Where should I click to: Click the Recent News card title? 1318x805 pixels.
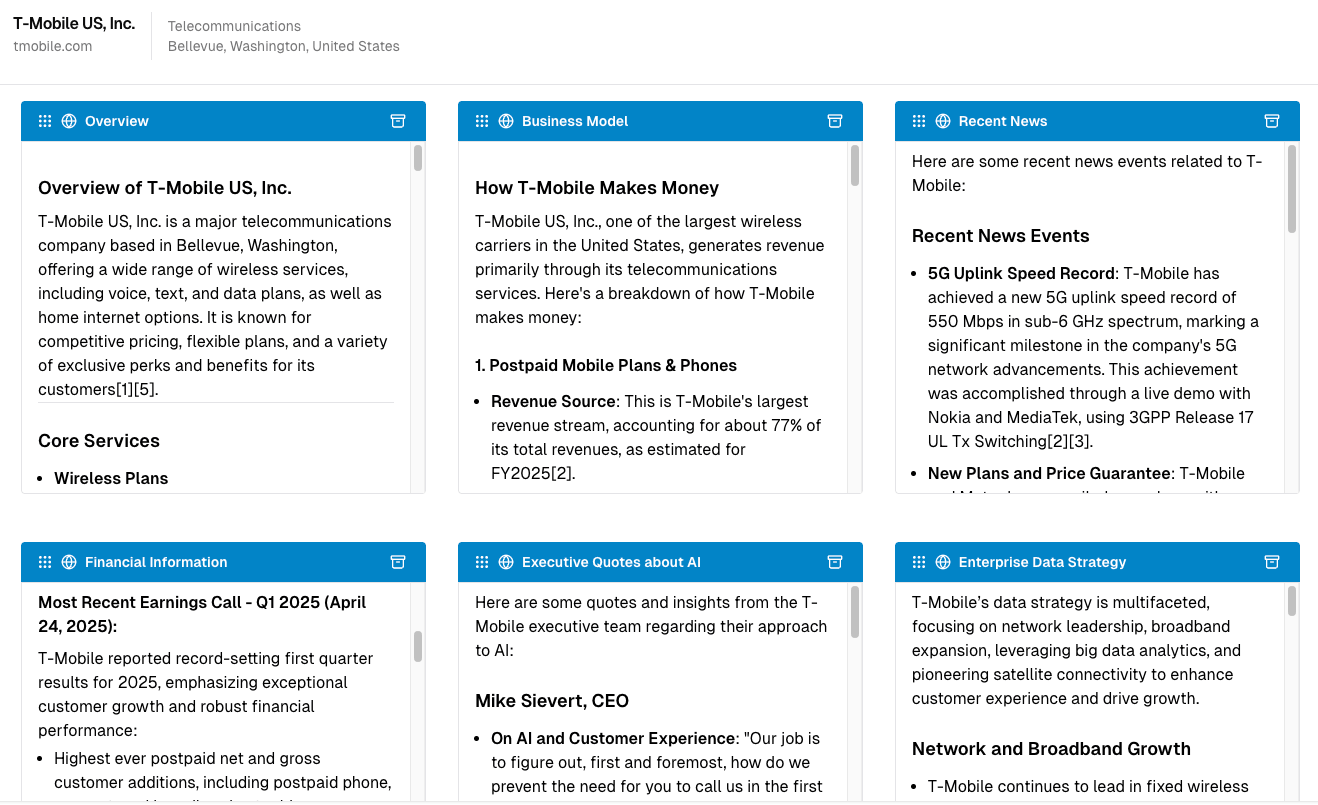point(1003,121)
